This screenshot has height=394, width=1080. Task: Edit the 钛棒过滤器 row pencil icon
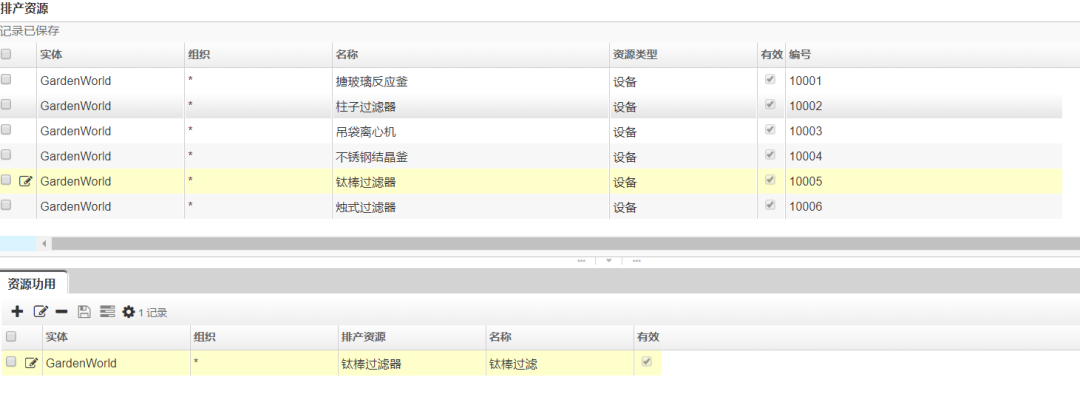(25, 181)
